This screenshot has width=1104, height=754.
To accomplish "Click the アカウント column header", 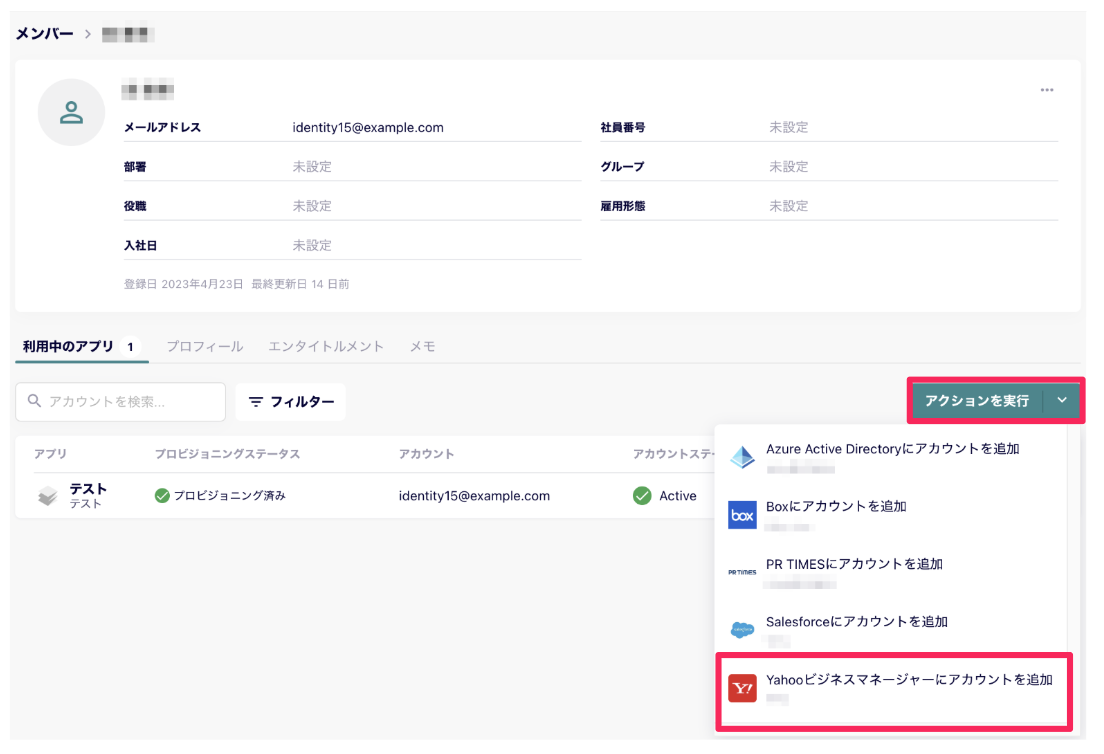I will (x=426, y=454).
